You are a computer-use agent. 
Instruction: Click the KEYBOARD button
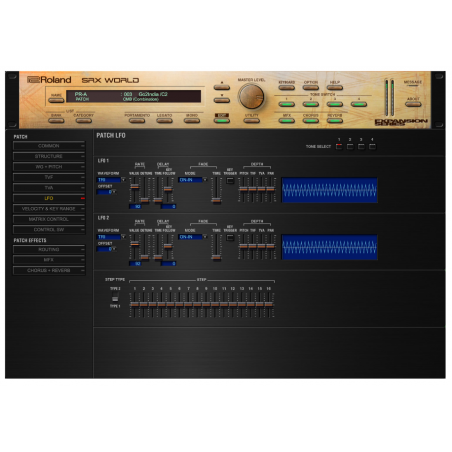(x=287, y=88)
